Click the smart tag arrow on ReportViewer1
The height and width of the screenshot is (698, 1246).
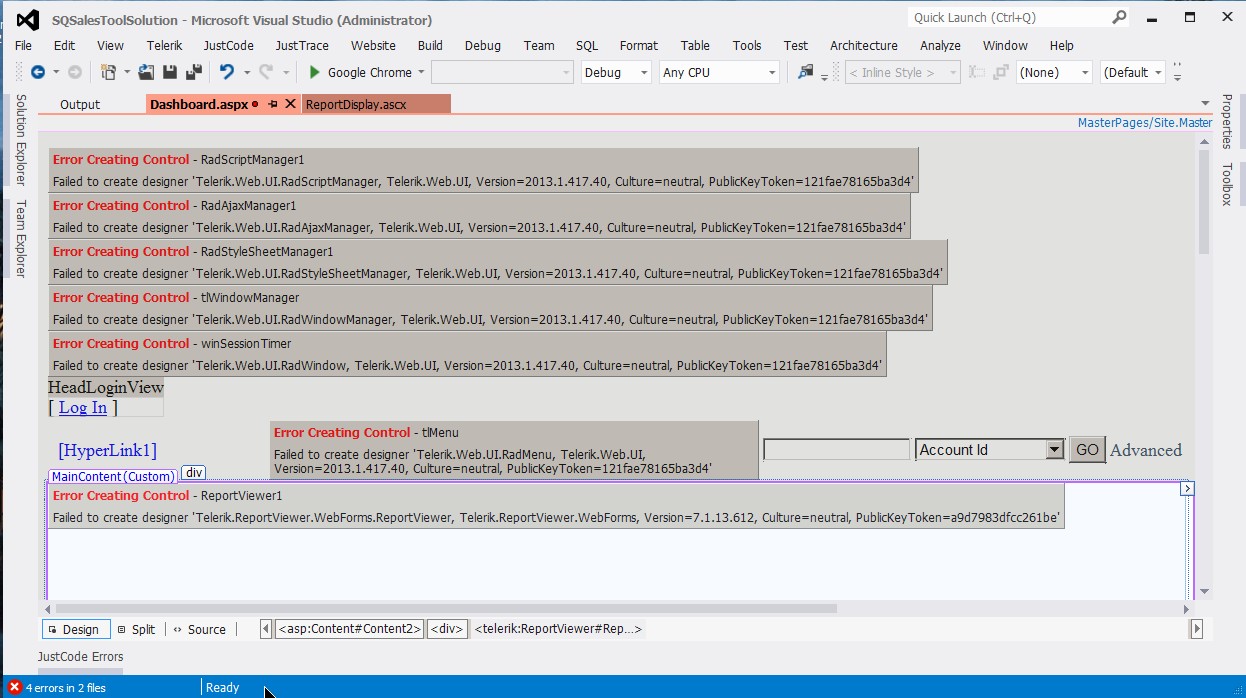tap(1187, 489)
